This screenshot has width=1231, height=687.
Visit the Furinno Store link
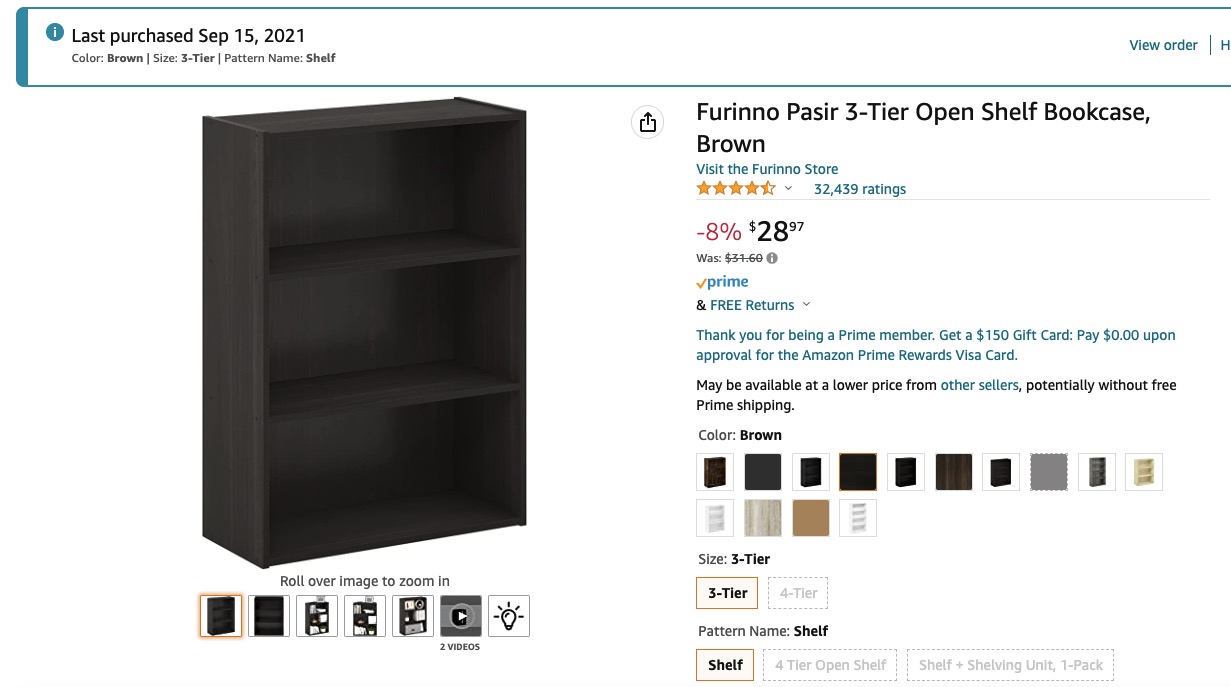pyautogui.click(x=767, y=169)
